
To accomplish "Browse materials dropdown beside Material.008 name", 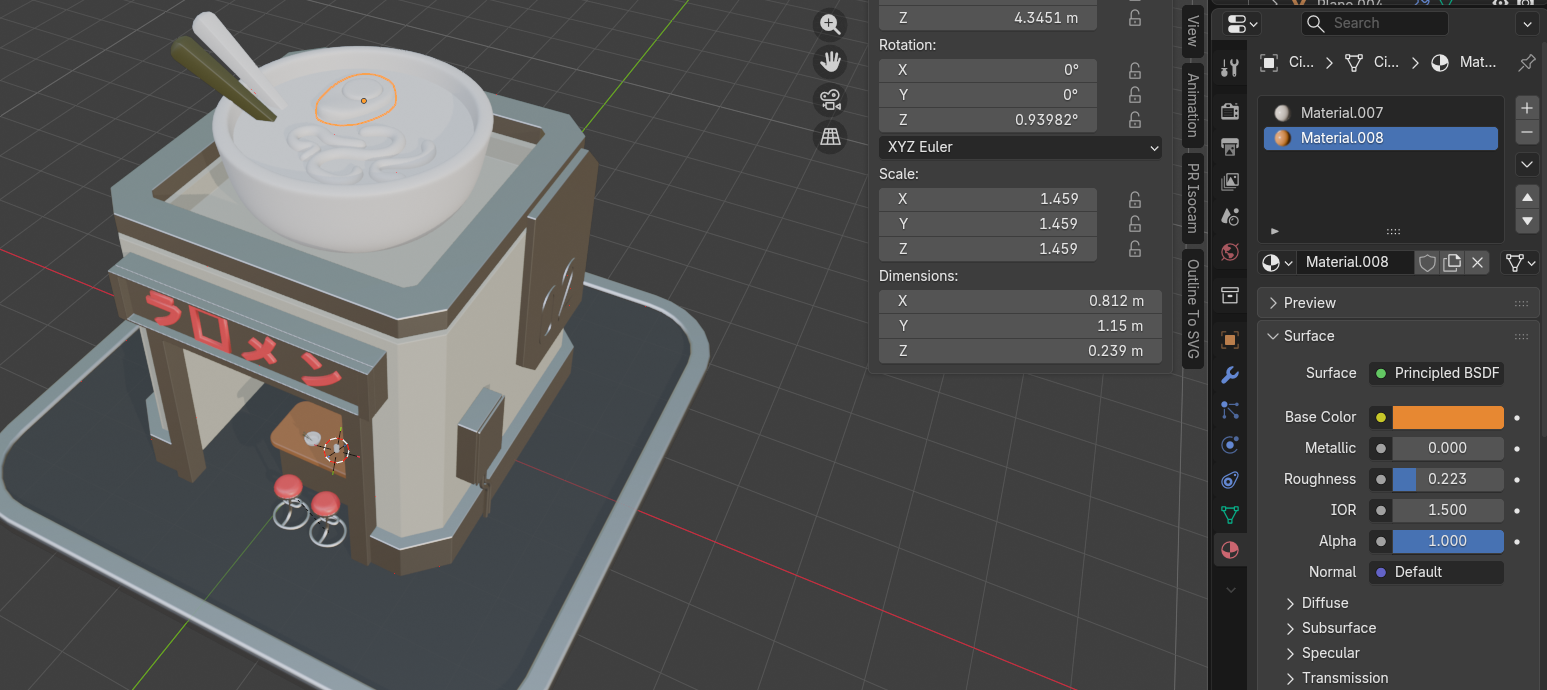I will point(1278,262).
